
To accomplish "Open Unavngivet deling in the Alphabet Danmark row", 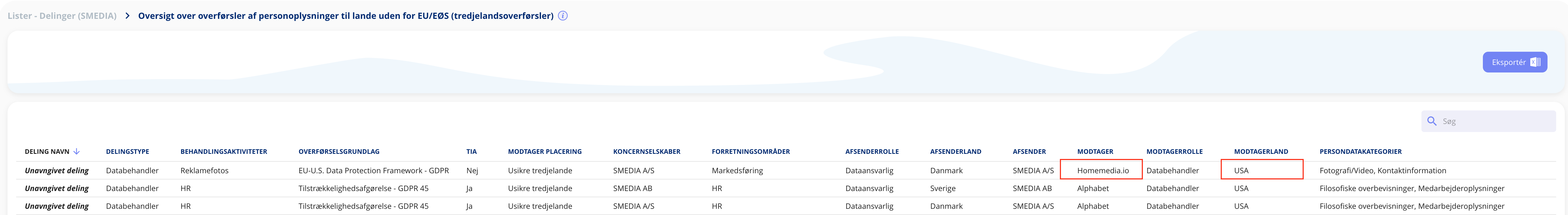I will (x=57, y=206).
